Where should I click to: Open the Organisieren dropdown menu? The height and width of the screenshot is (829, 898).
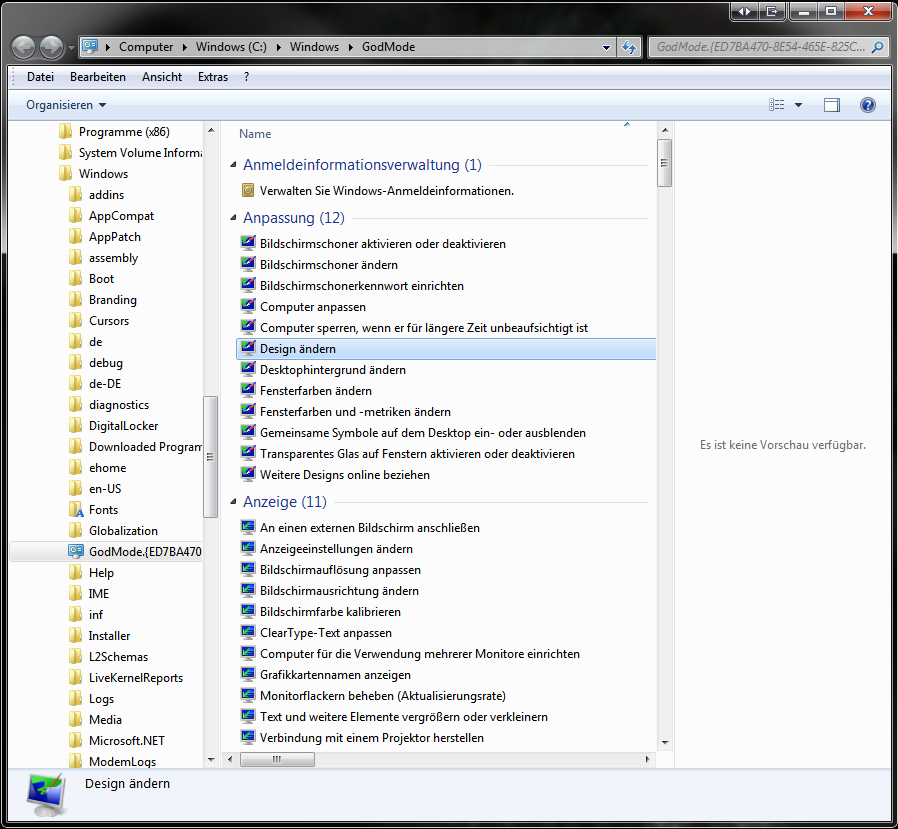tap(66, 105)
